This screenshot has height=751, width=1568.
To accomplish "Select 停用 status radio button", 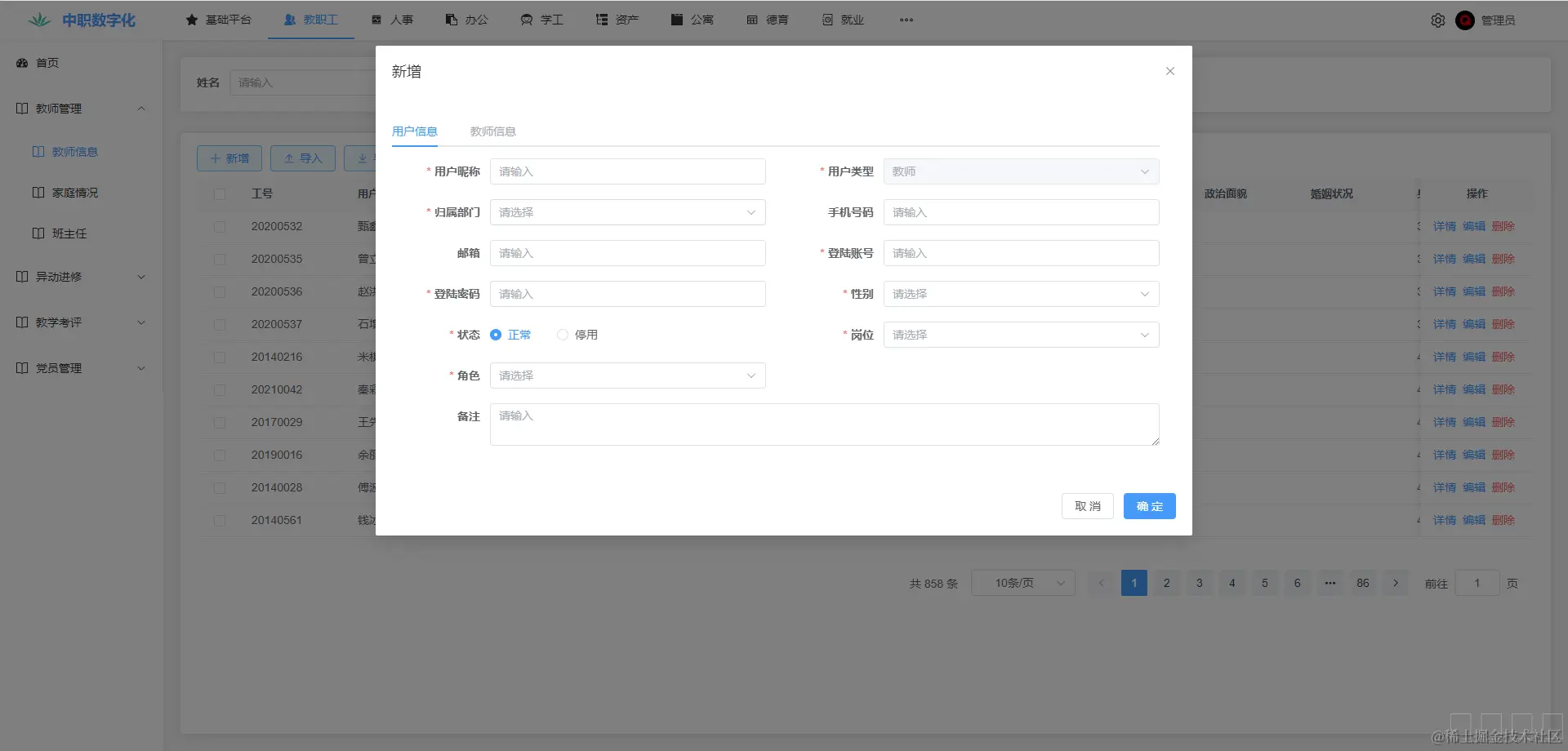I will click(x=563, y=335).
